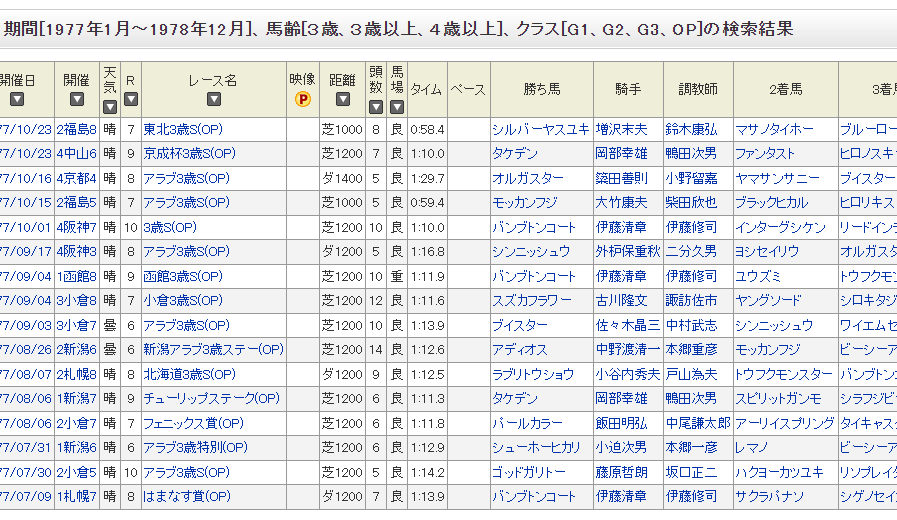Open the レース名 column filter dropdown arrow
This screenshot has height=520, width=897.
coord(213,100)
